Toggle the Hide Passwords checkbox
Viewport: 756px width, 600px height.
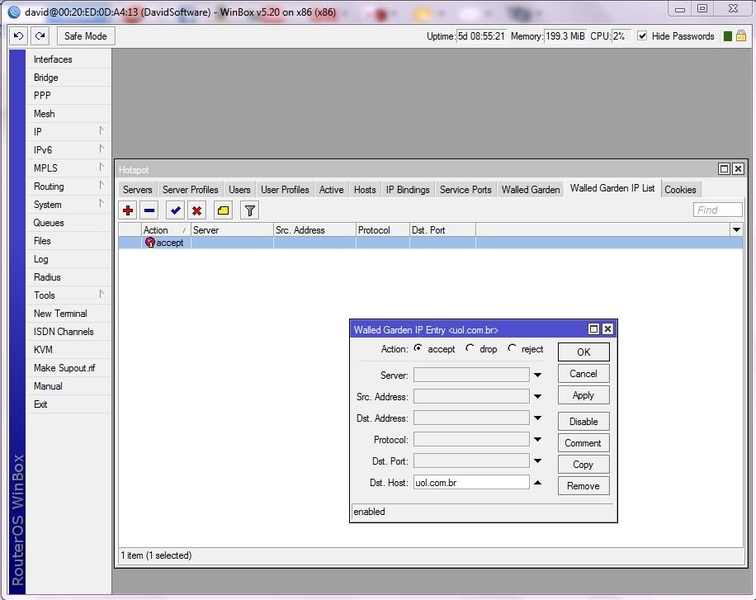pyautogui.click(x=642, y=36)
